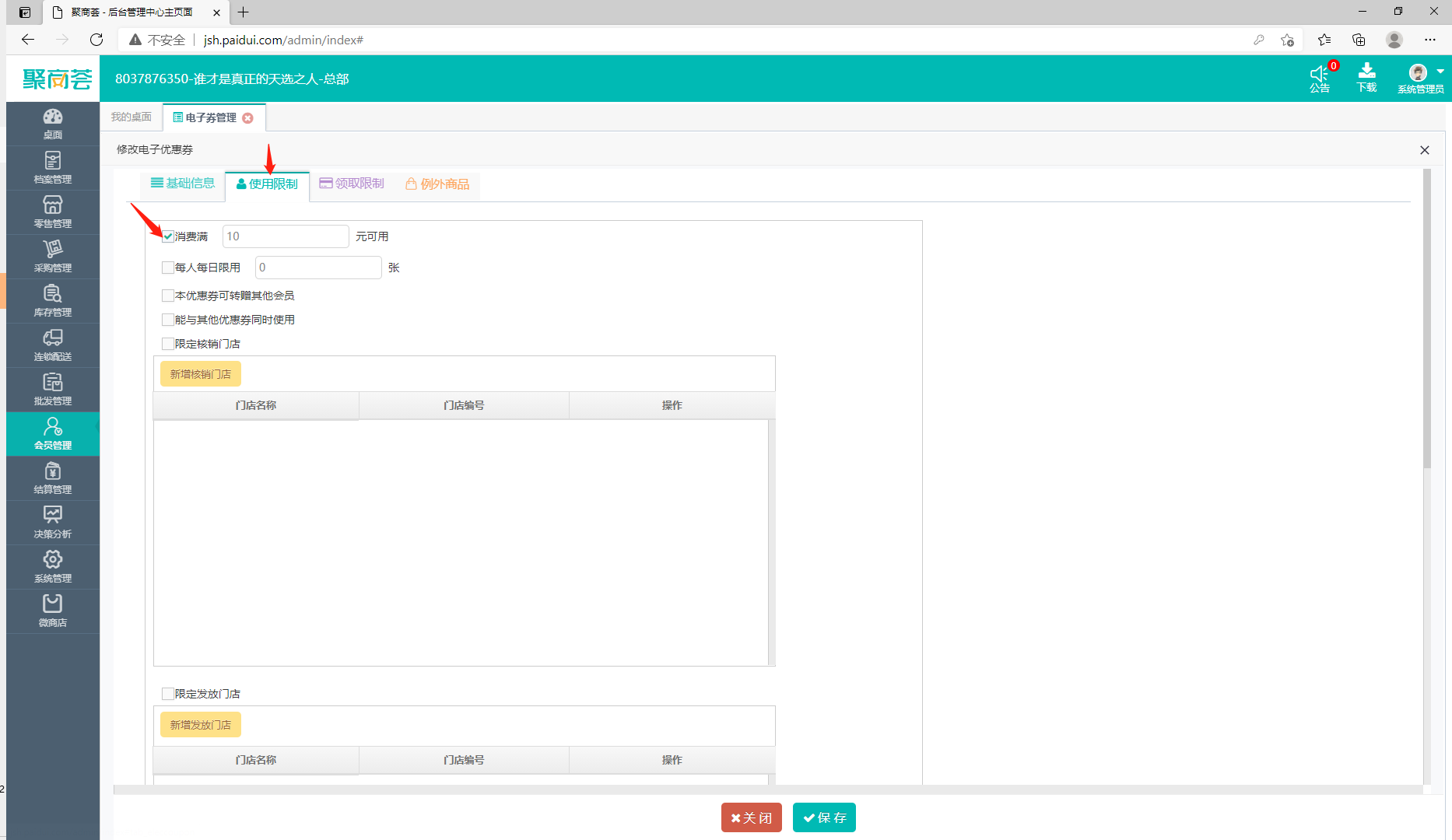This screenshot has height=840, width=1452.
Task: Open browser settings and more menu
Action: click(x=1430, y=40)
